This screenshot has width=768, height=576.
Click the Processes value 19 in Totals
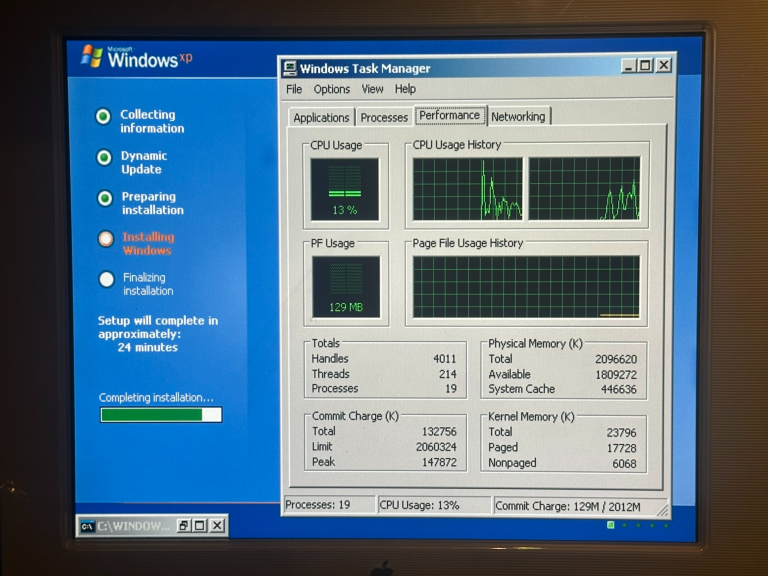(x=451, y=389)
